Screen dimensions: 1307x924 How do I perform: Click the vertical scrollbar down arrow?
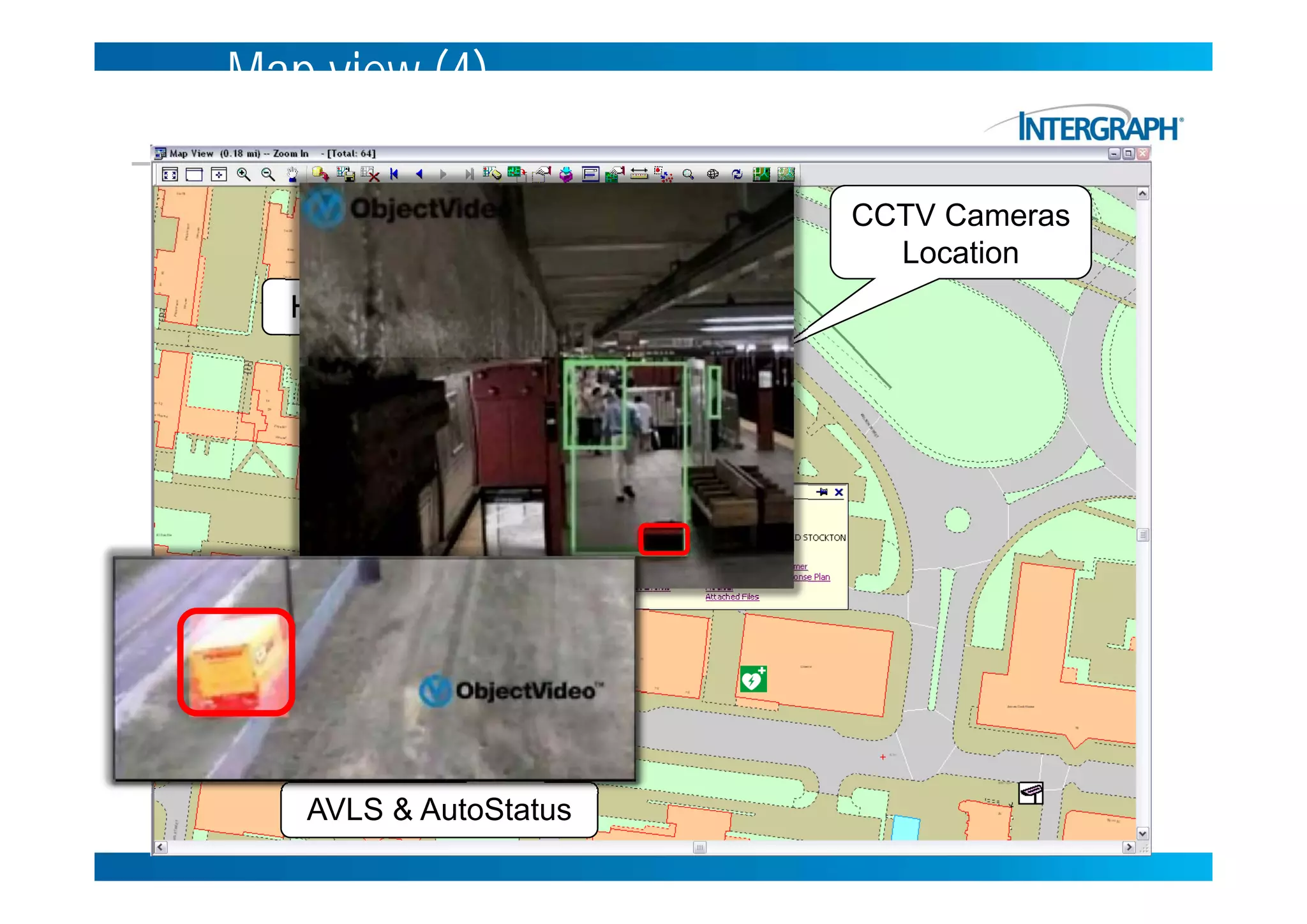click(x=1142, y=833)
